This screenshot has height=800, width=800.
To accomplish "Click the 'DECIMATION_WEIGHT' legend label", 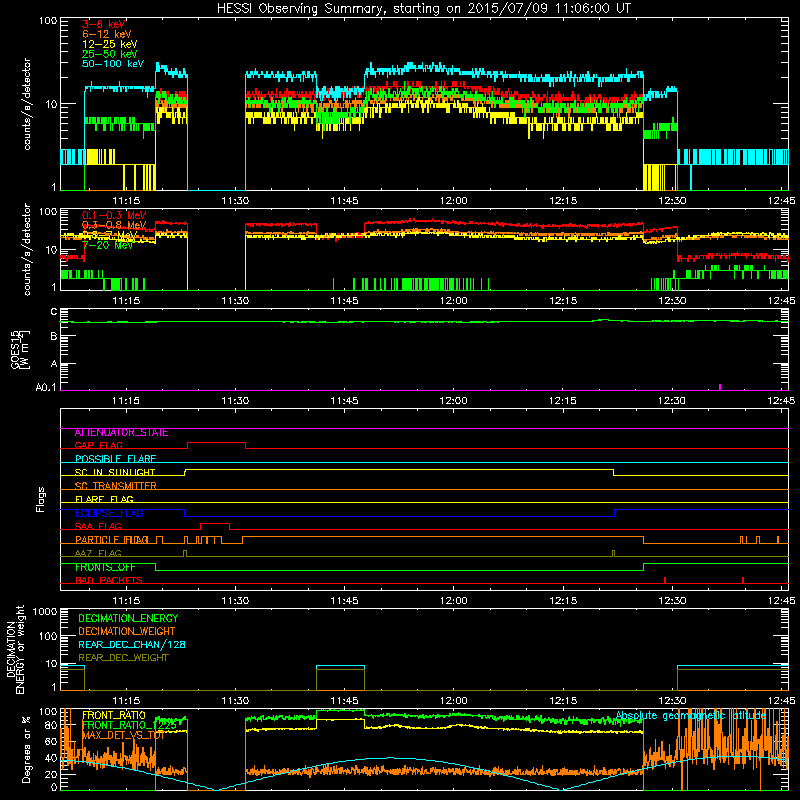I will [x=127, y=632].
